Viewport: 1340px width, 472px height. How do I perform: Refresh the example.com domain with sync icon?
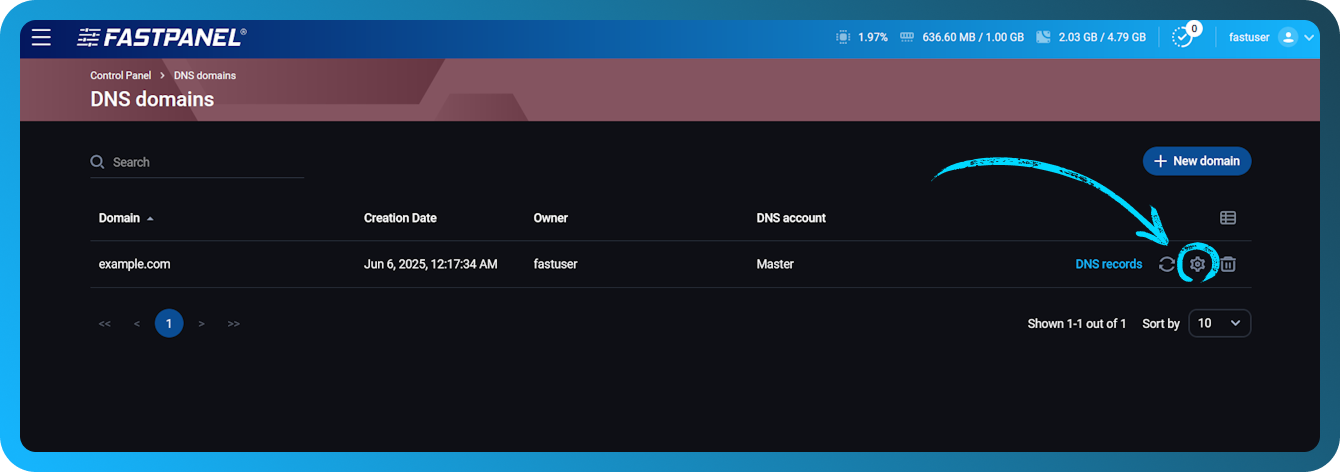(x=1166, y=264)
